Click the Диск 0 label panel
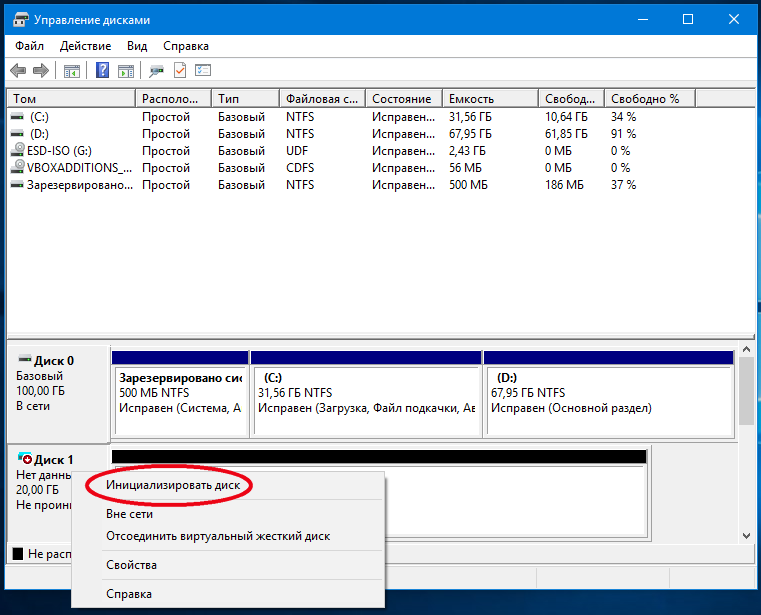The width and height of the screenshot is (761, 615). pos(59,393)
